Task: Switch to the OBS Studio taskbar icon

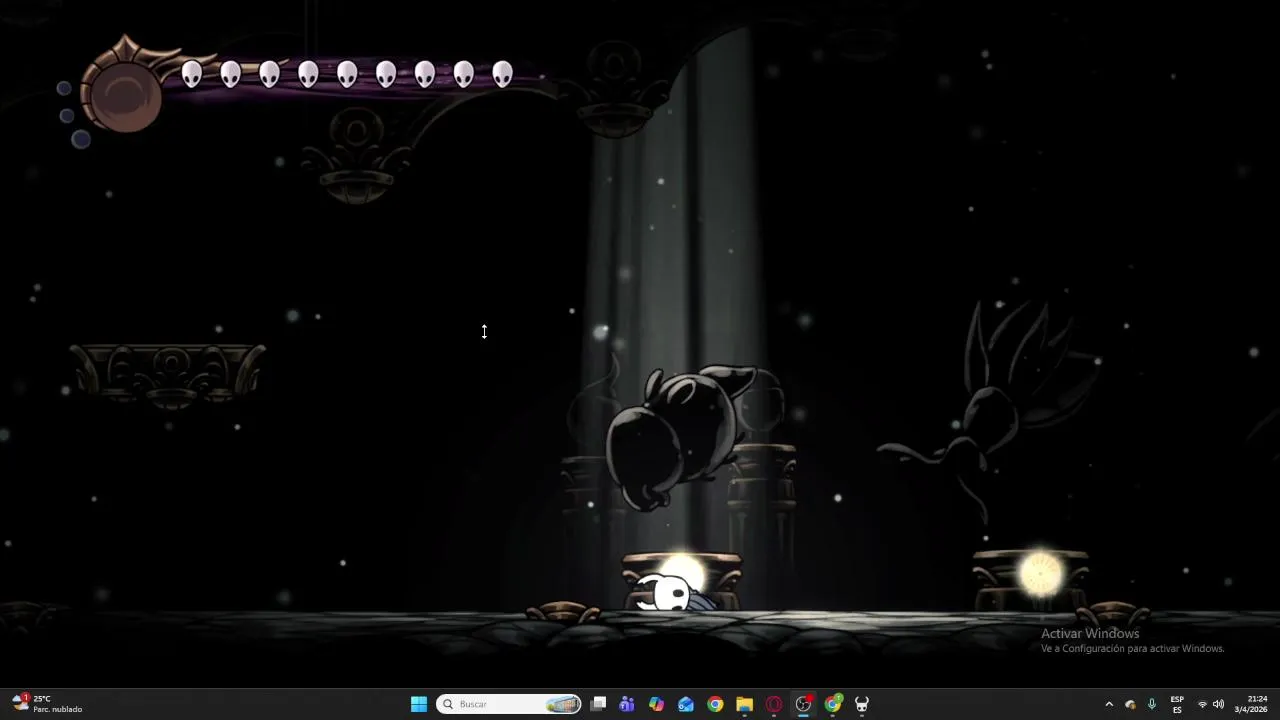Action: point(803,704)
